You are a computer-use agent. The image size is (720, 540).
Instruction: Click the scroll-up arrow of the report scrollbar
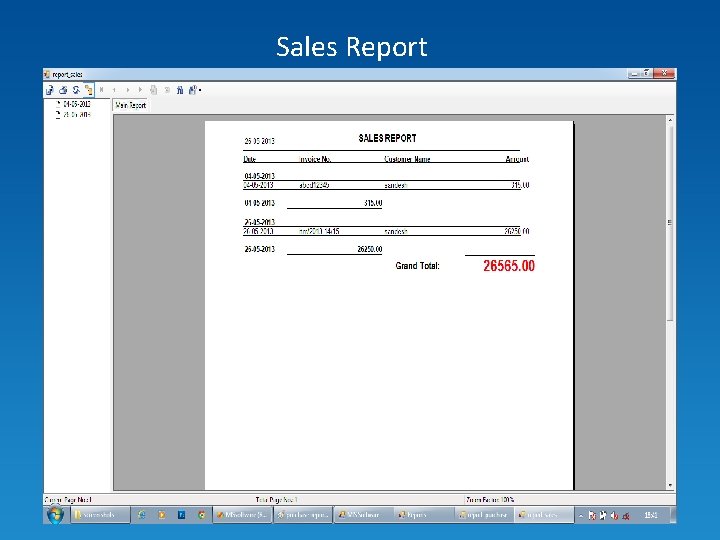(x=670, y=120)
